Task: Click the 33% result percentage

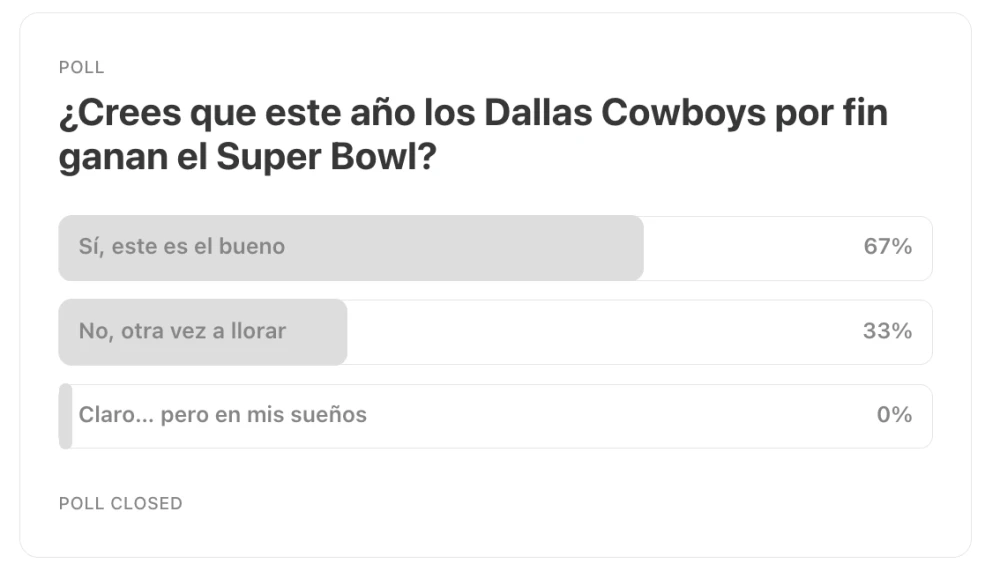Action: pos(887,331)
